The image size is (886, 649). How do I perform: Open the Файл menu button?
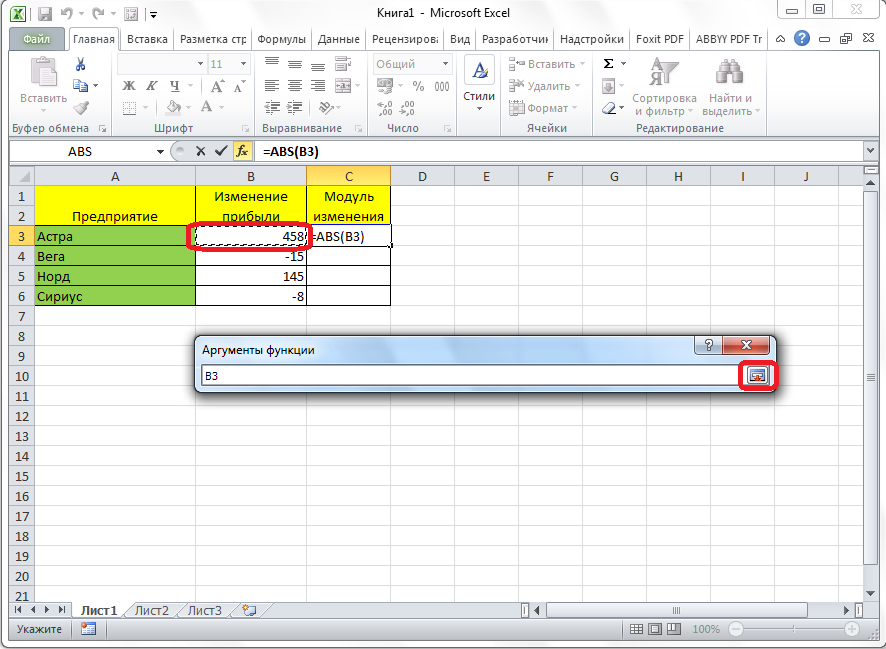[38, 39]
